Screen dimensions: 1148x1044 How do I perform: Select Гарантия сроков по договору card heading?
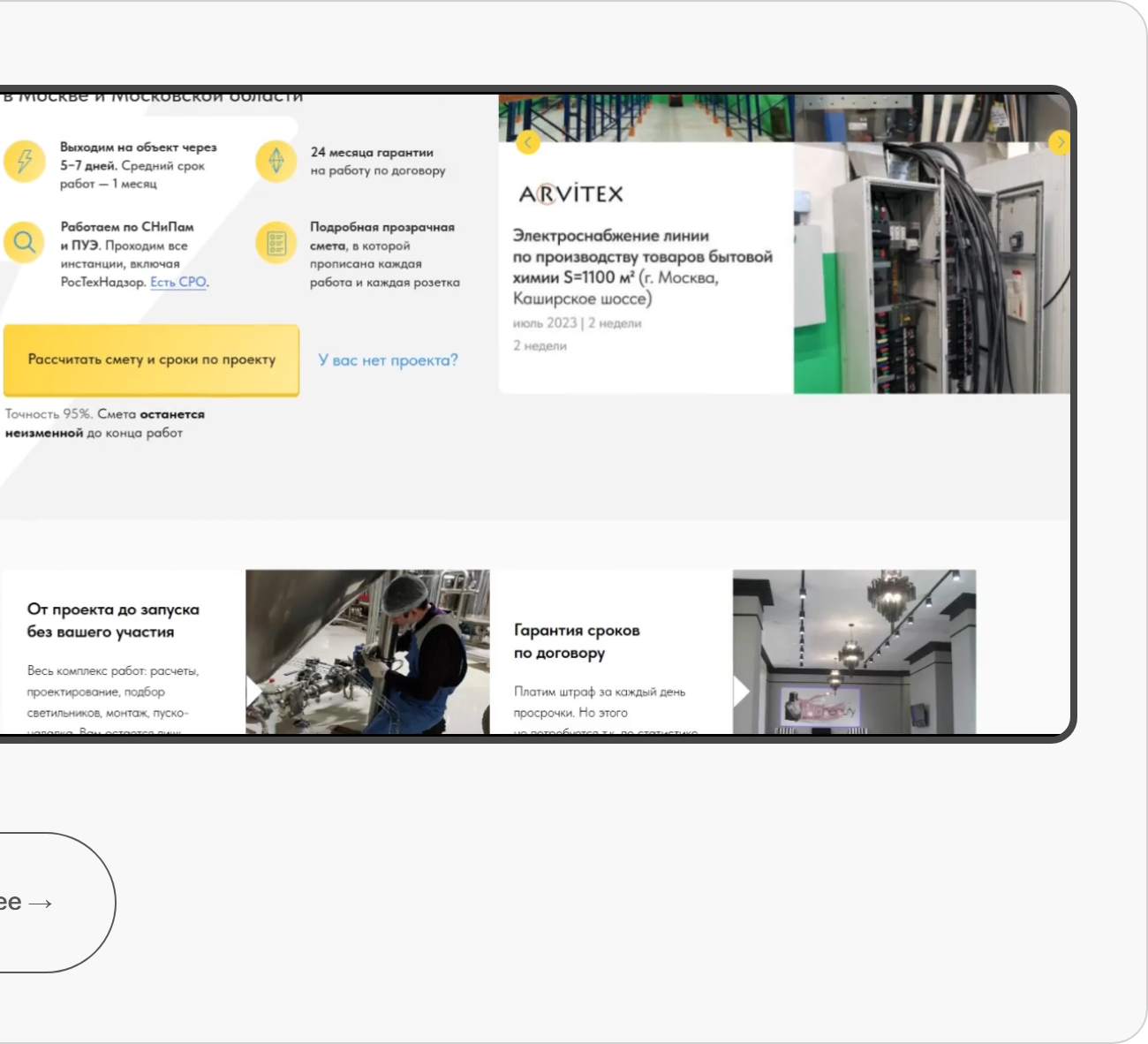pyautogui.click(x=577, y=642)
